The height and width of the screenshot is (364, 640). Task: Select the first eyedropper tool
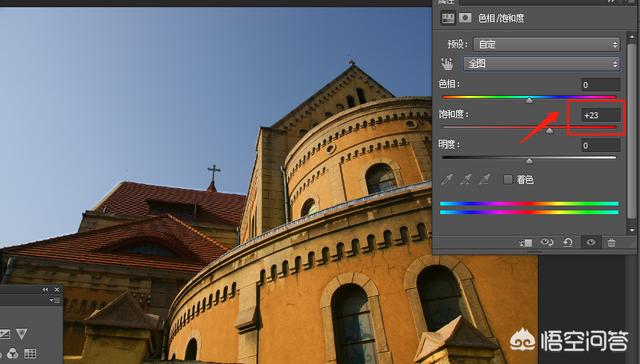(x=447, y=179)
